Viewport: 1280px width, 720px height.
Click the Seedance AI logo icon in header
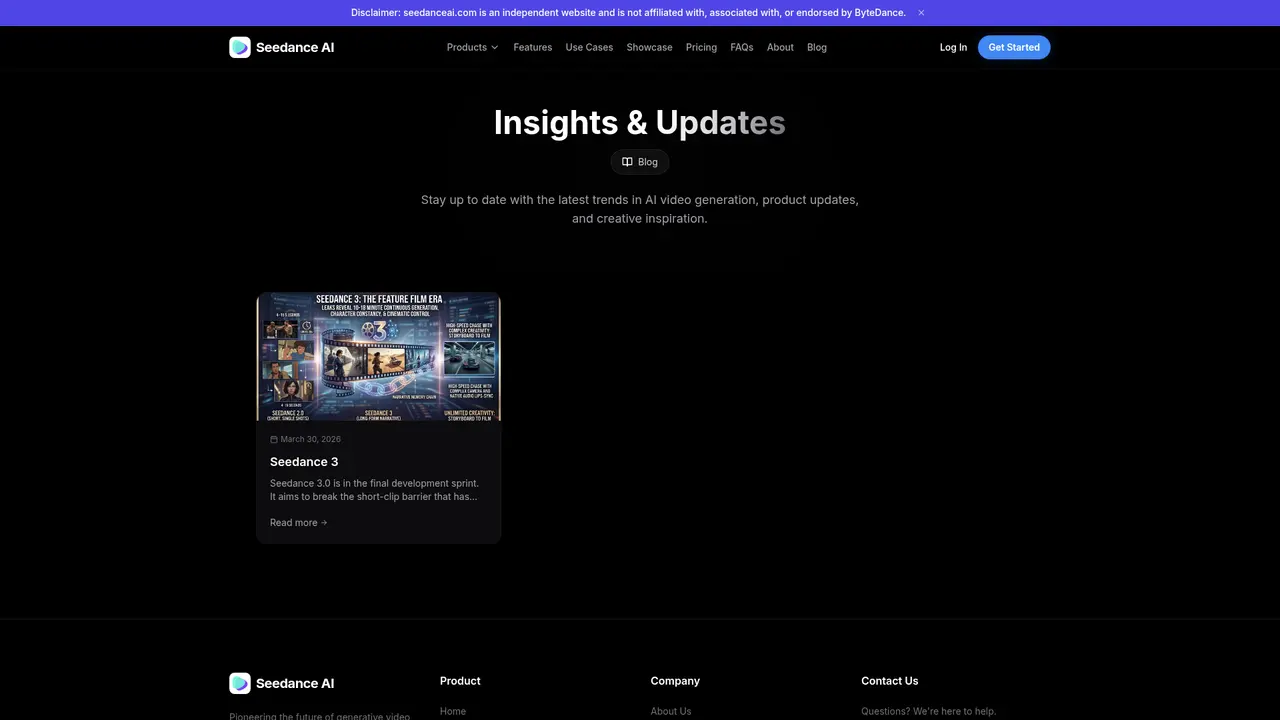tap(240, 47)
